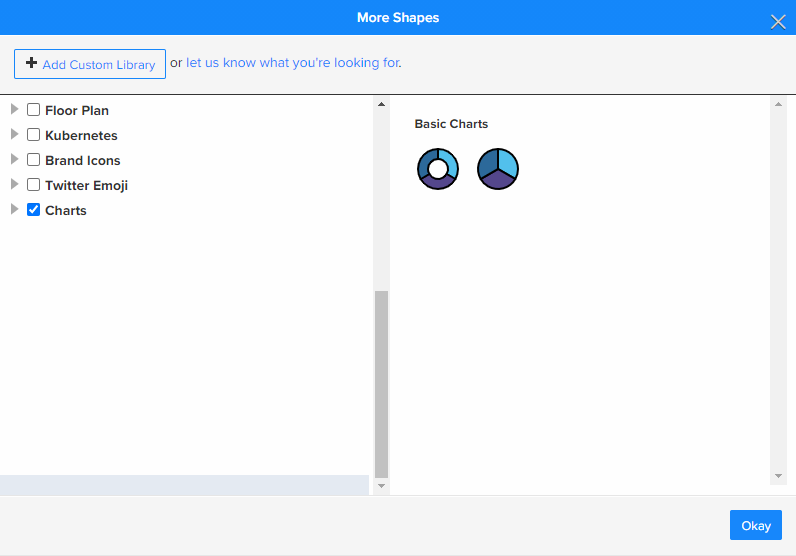Open 'let us know what you're looking for' link
The height and width of the screenshot is (556, 796).
click(293, 63)
